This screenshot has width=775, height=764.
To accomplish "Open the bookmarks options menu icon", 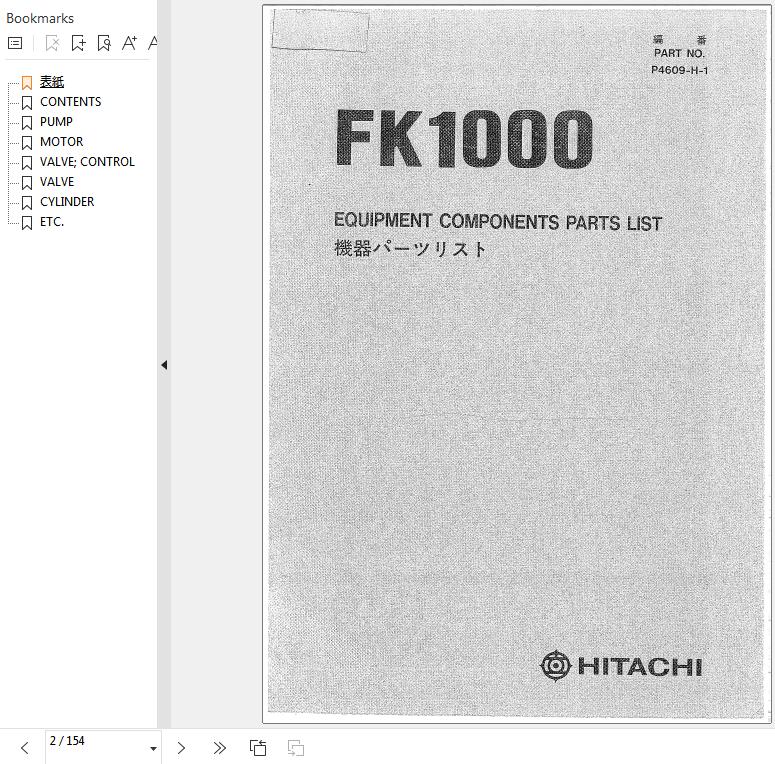I will pyautogui.click(x=15, y=43).
